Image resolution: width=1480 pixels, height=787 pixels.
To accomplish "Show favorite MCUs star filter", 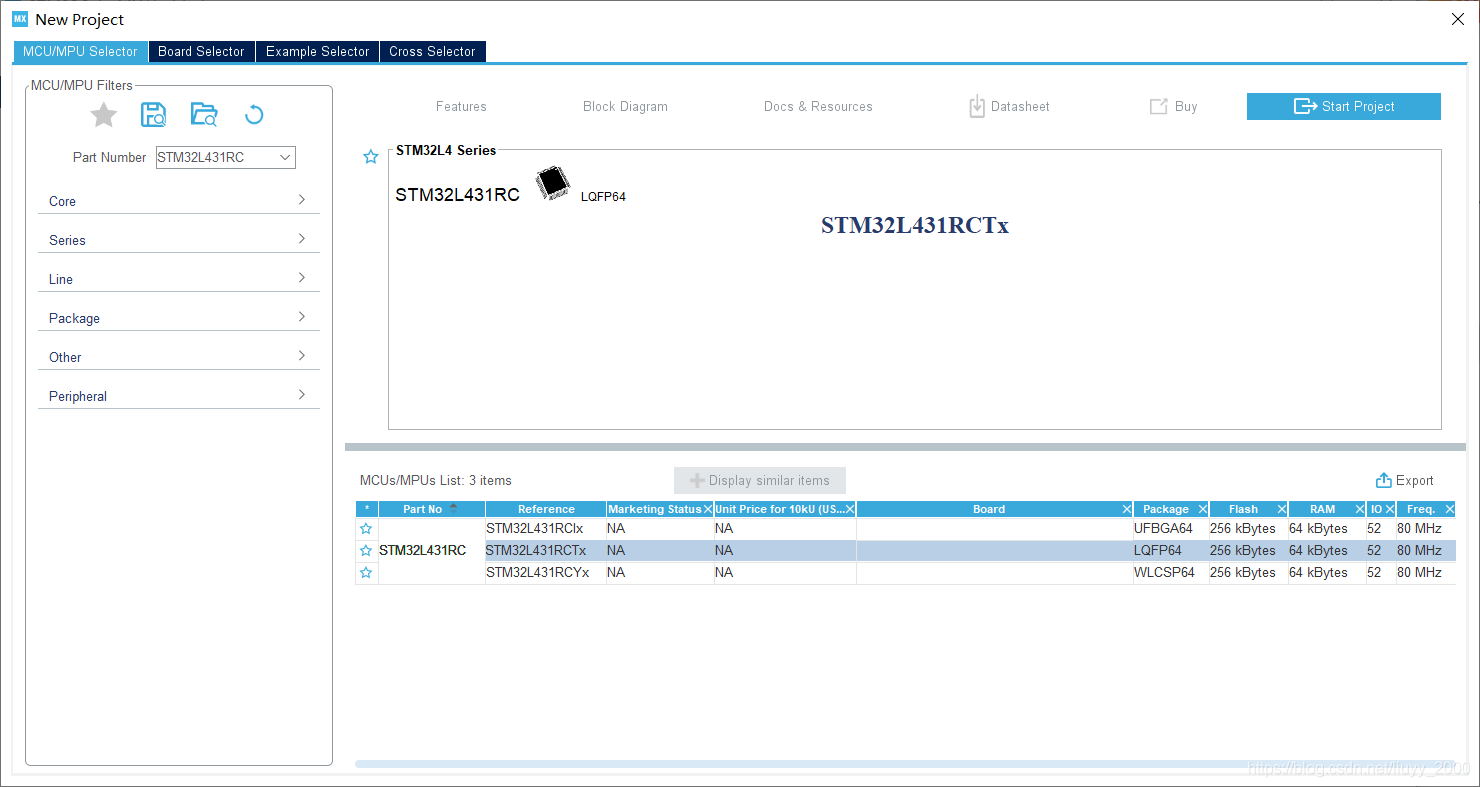I will point(104,115).
